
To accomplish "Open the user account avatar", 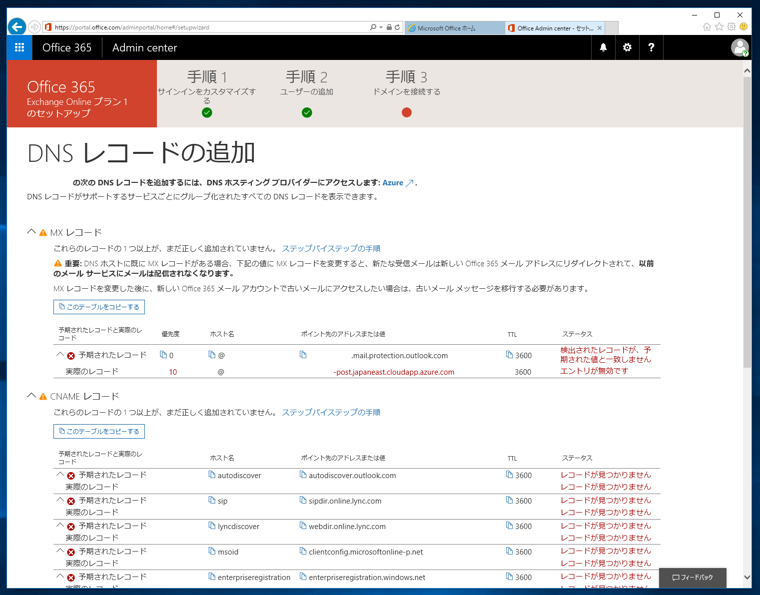I will [x=740, y=47].
